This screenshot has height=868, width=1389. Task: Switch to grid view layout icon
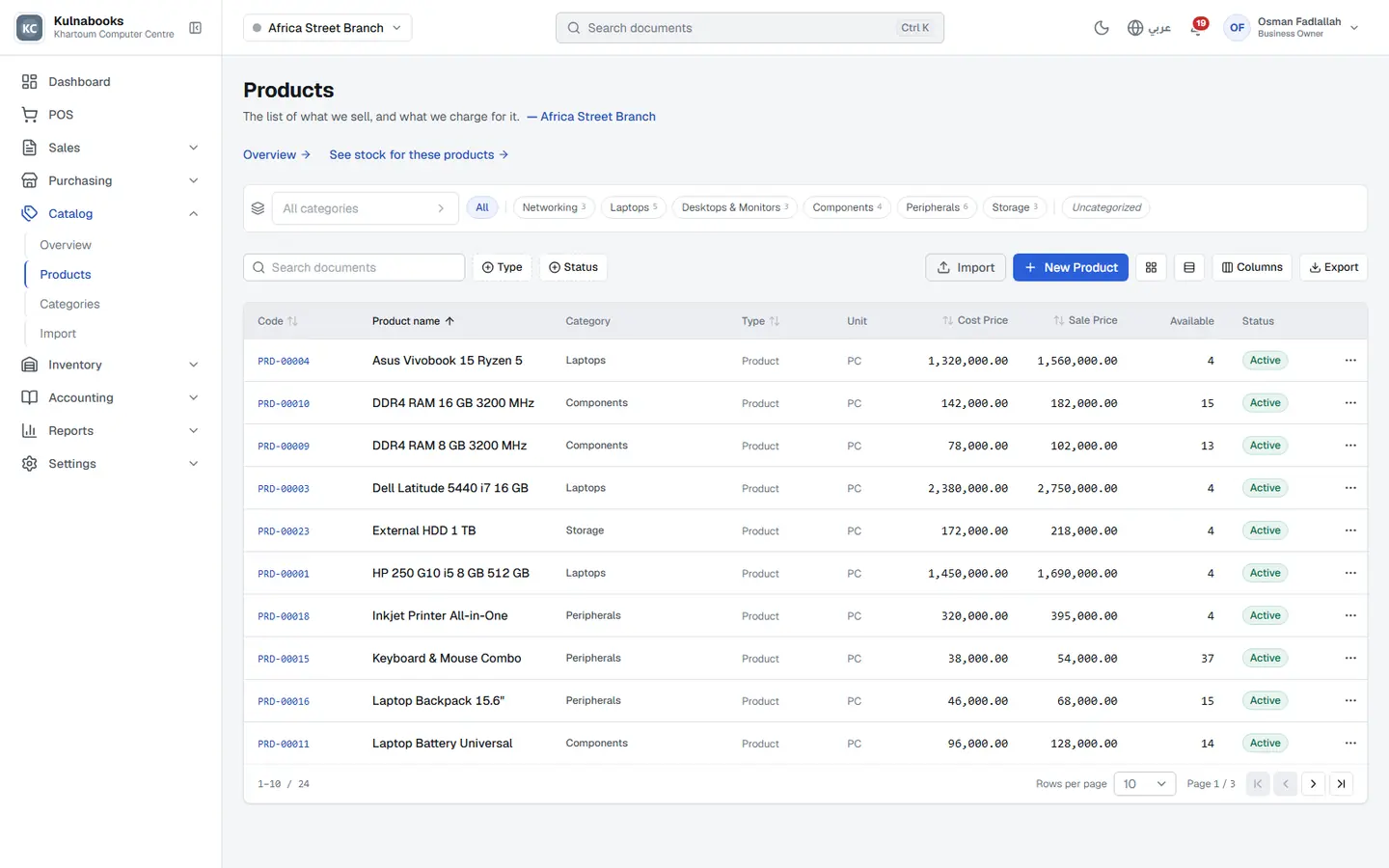point(1151,267)
